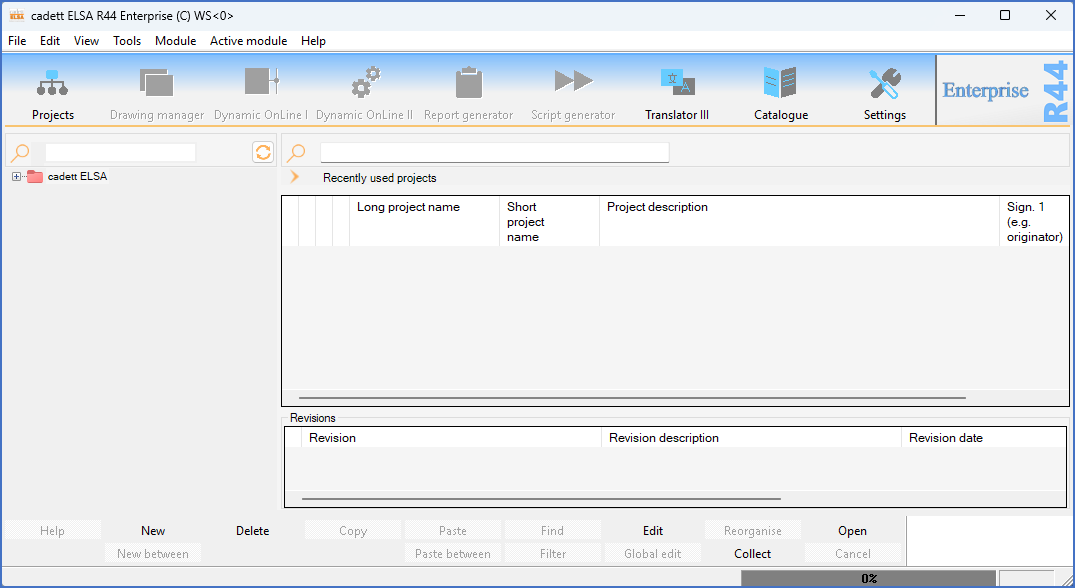Click the Open button
Image resolution: width=1075 pixels, height=588 pixels.
point(852,531)
